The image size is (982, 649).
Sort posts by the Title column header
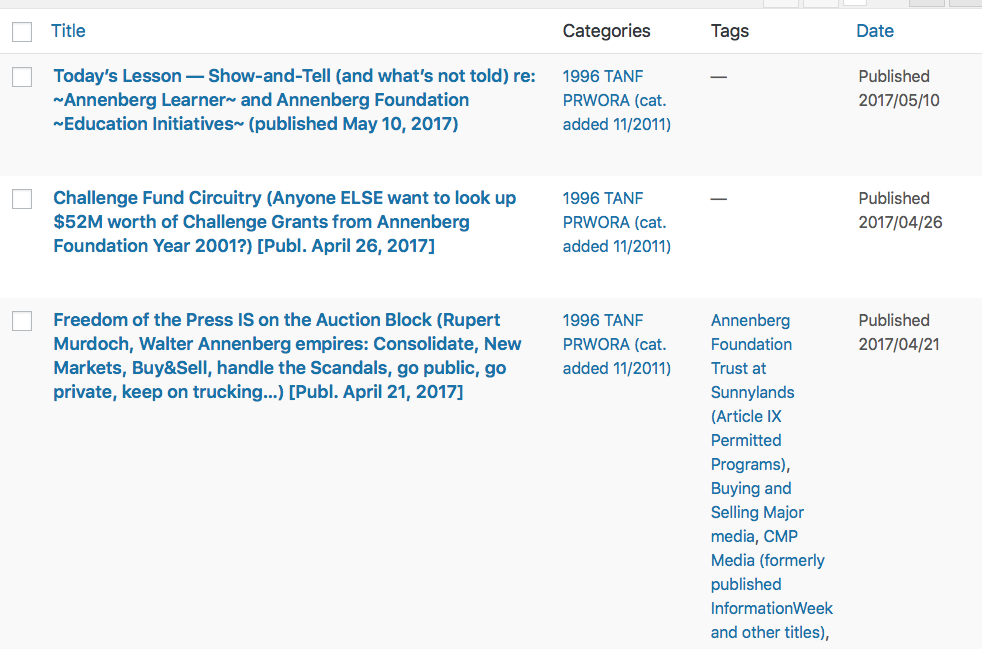pos(68,31)
